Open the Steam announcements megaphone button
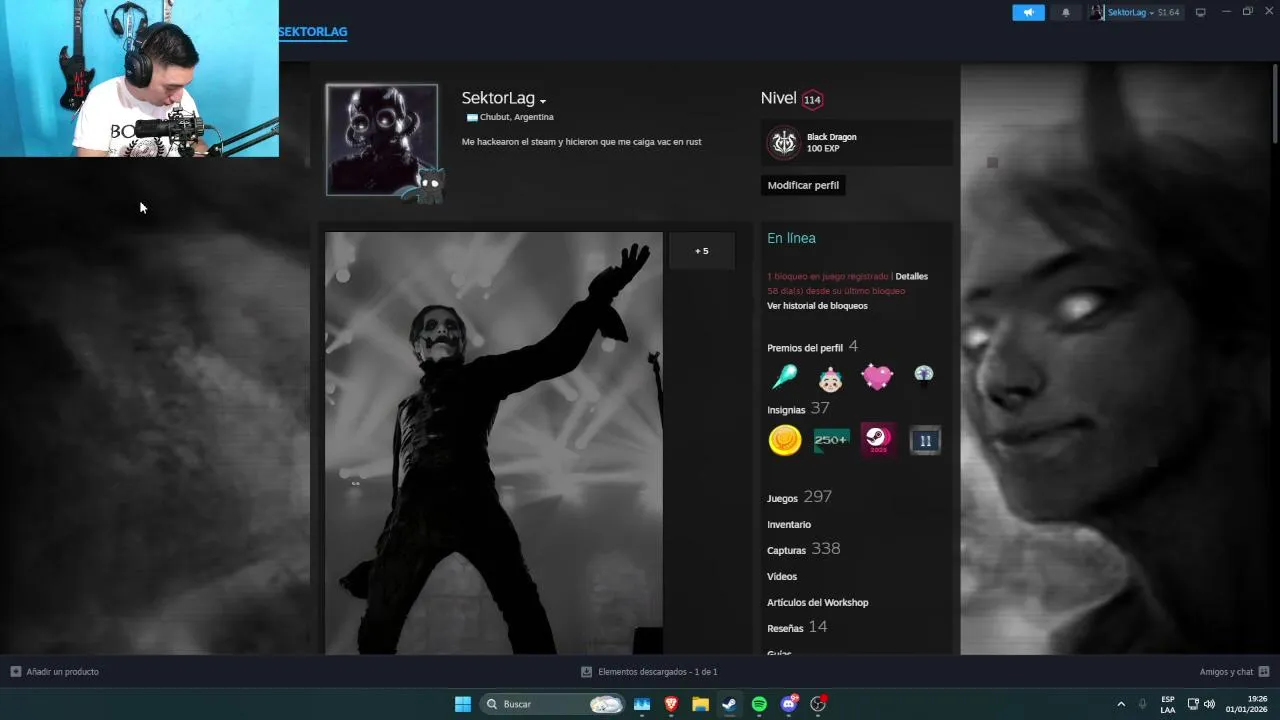 tap(1028, 12)
